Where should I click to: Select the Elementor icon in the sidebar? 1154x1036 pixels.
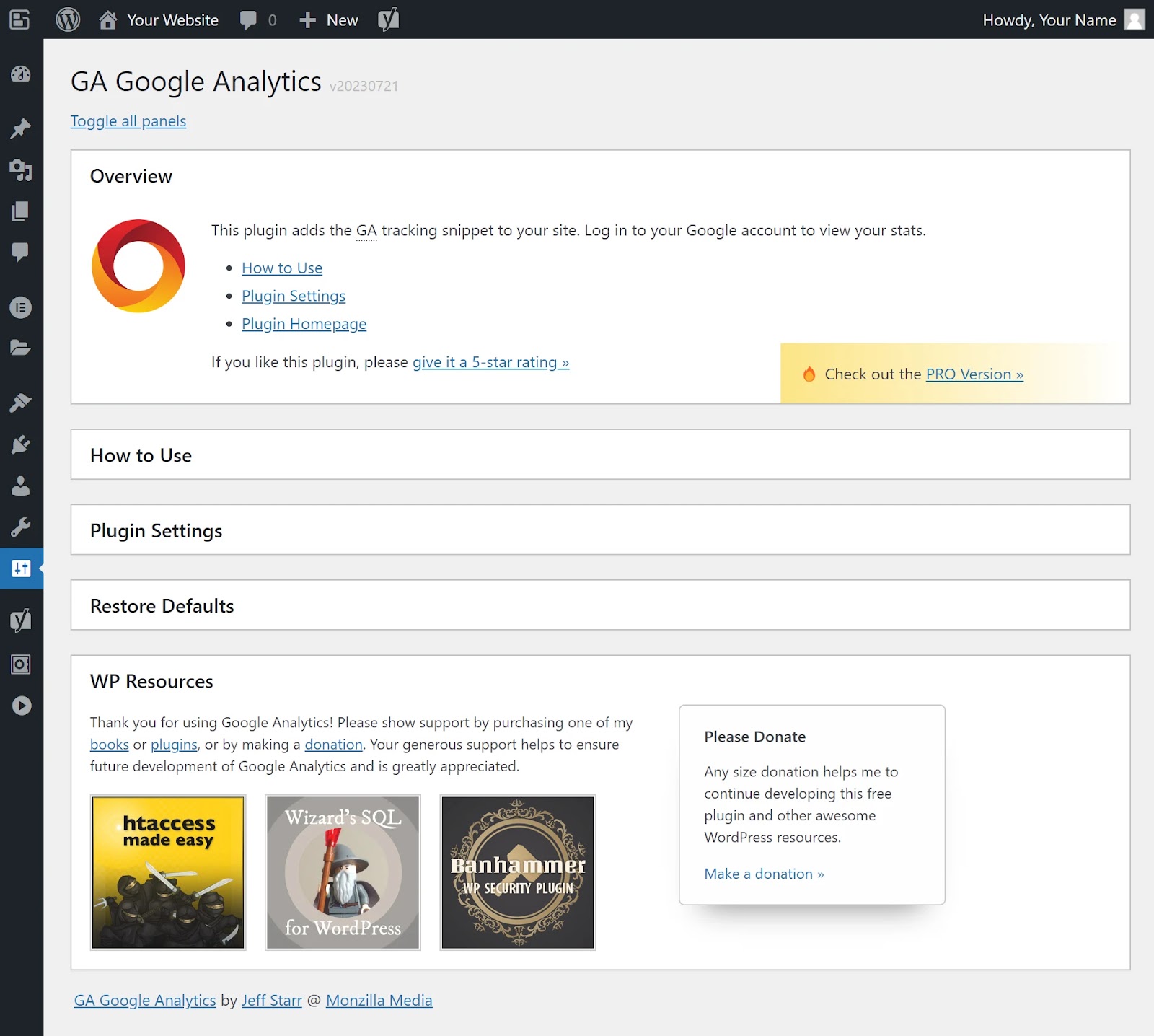point(21,307)
